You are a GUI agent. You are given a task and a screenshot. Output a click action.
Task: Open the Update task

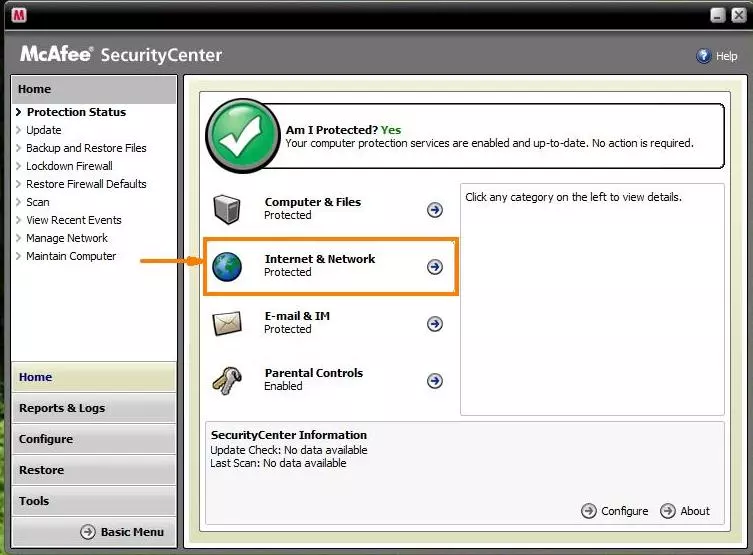tap(44, 130)
